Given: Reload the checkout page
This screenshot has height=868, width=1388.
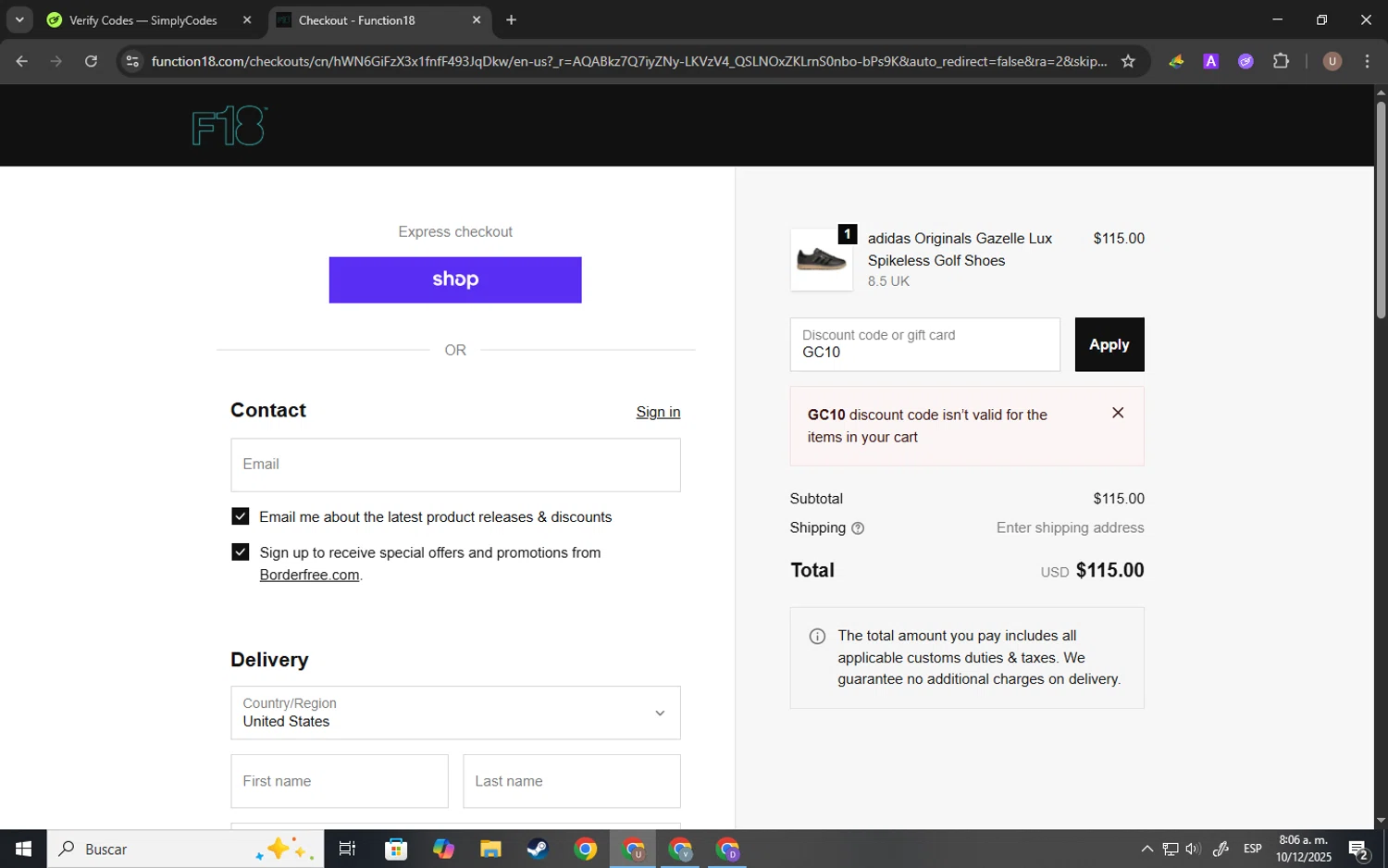Looking at the screenshot, I should [91, 61].
